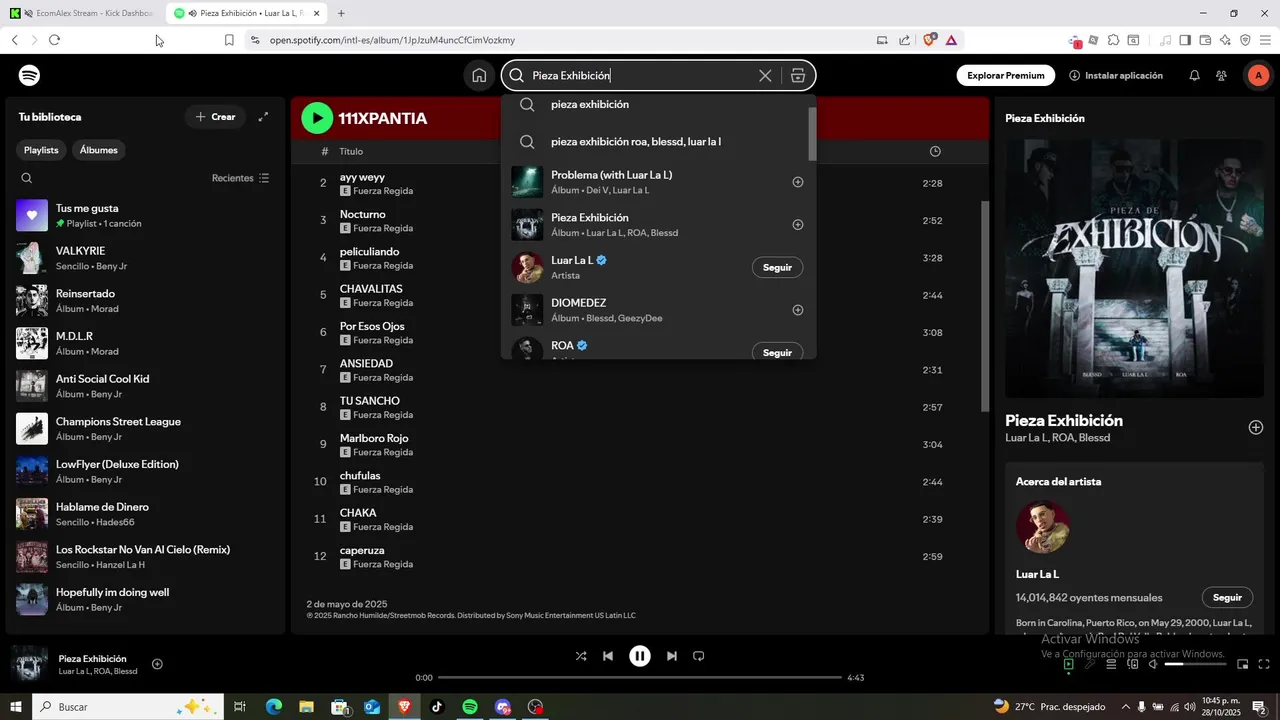Click track 'CHAVALITAS' row
The image size is (1280, 720).
pyautogui.click(x=639, y=295)
